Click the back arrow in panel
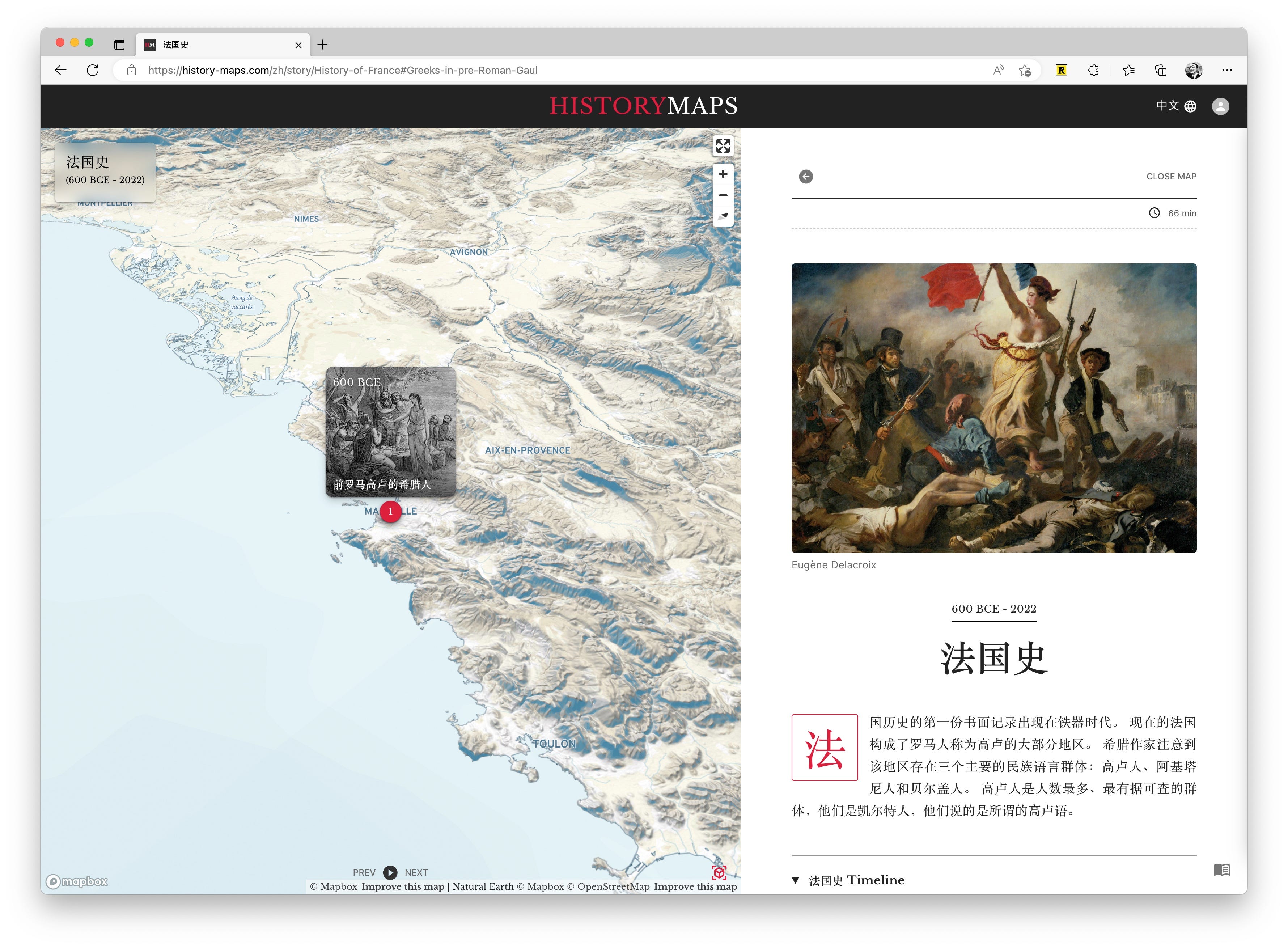This screenshot has height=948, width=1288. click(806, 176)
